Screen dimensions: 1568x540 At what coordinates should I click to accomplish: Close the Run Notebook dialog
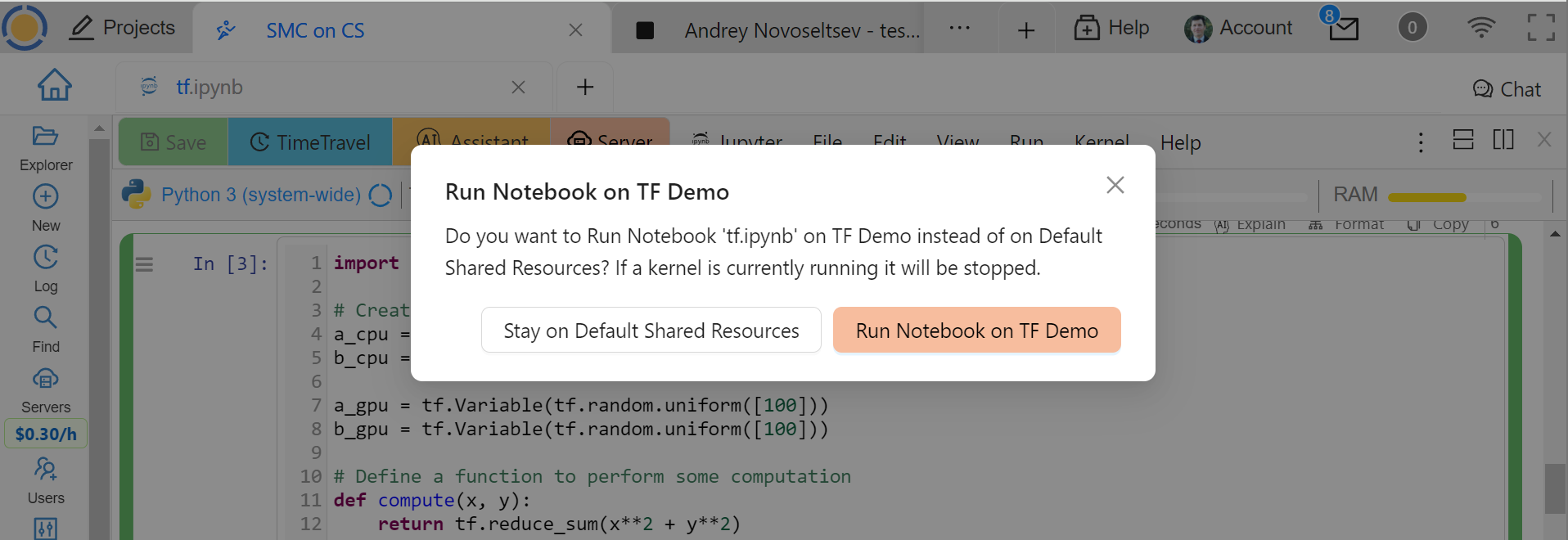click(1115, 185)
